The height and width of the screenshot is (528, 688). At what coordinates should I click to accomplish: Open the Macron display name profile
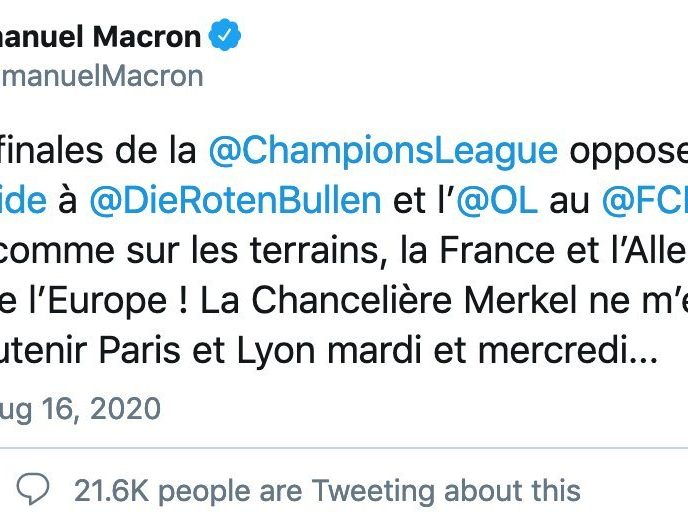pos(100,37)
